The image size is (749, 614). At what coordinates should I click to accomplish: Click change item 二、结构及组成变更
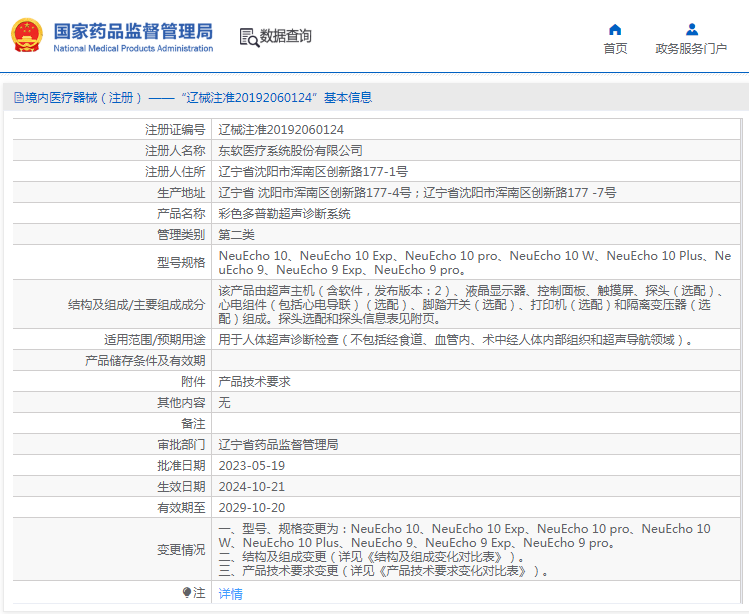coord(372,557)
